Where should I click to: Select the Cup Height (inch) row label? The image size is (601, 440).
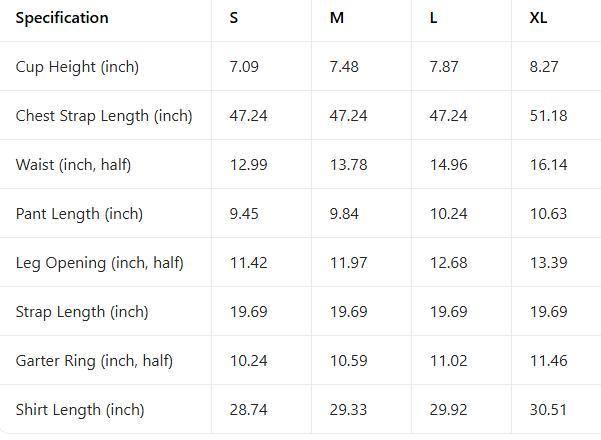(77, 67)
